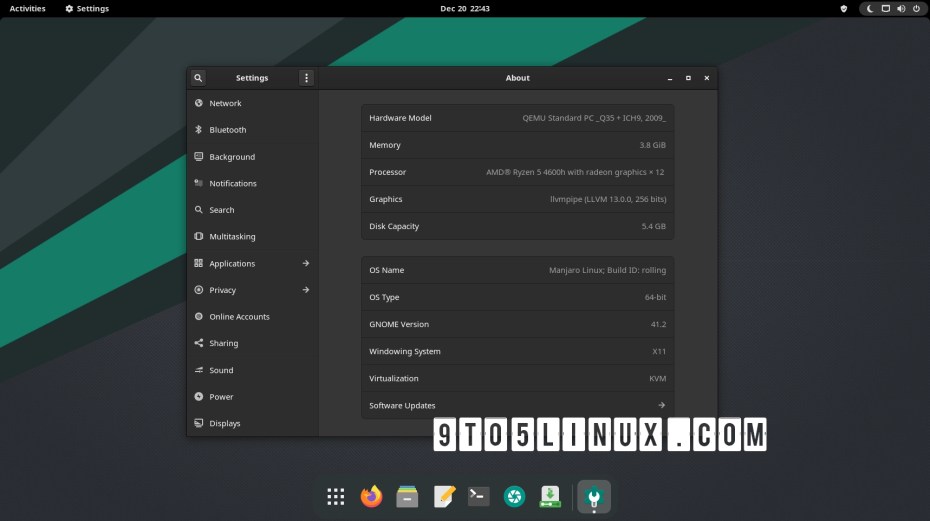Open the text editor from the dock
This screenshot has height=521, width=930.
(444, 497)
